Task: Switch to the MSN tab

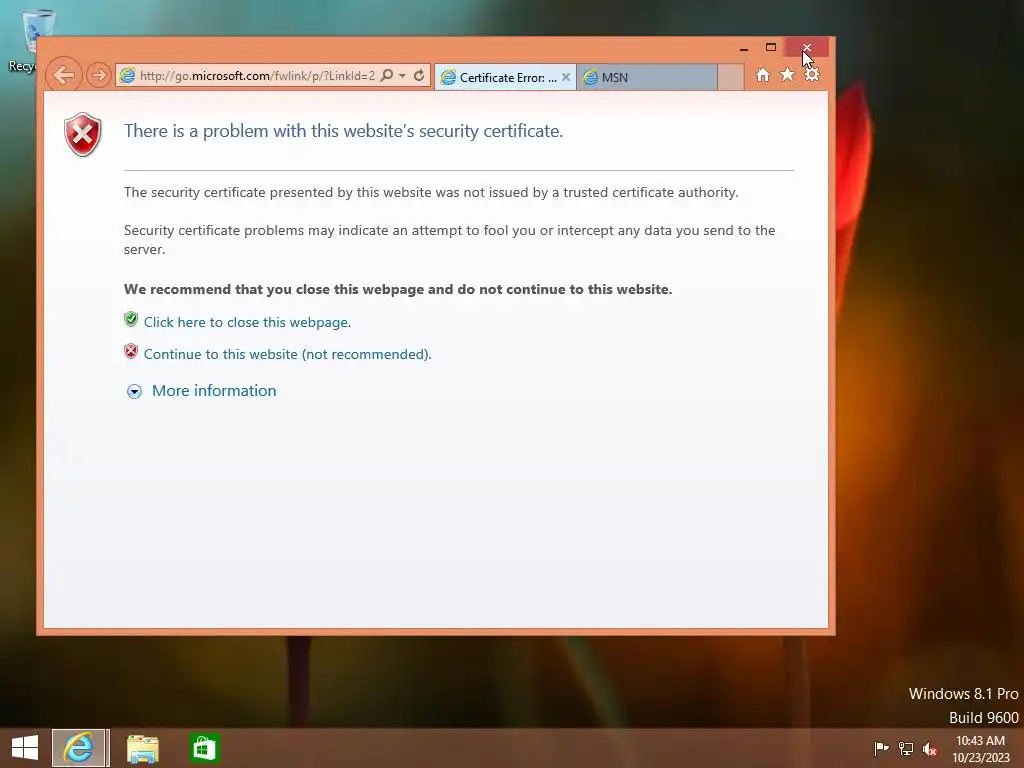Action: (647, 77)
